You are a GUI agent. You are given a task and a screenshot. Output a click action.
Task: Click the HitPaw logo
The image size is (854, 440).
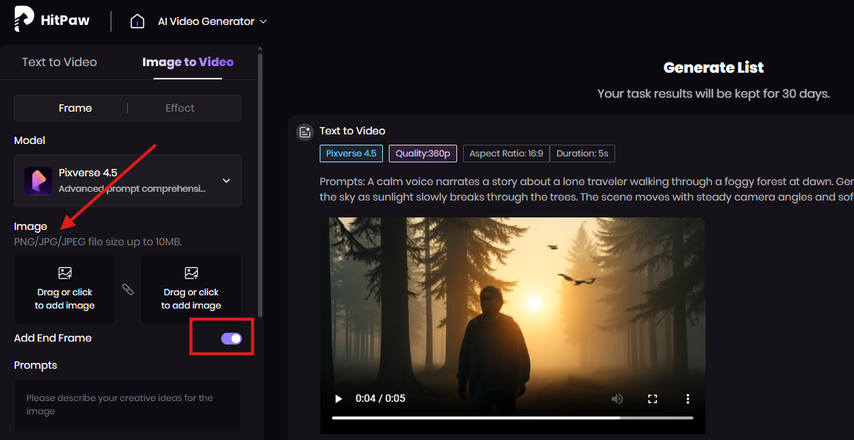click(52, 21)
